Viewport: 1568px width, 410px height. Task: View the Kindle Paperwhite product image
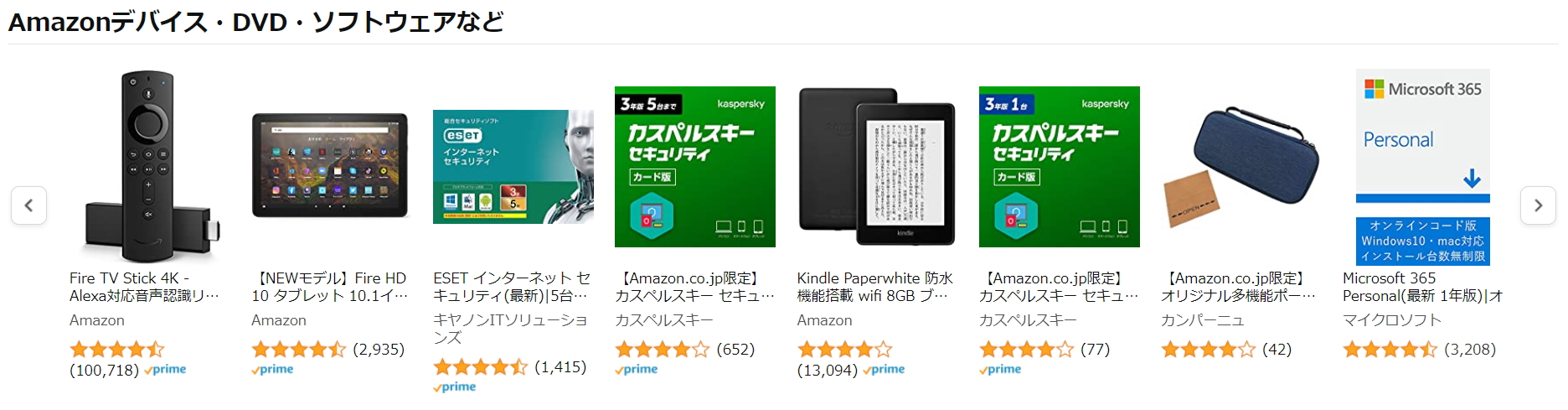click(877, 167)
